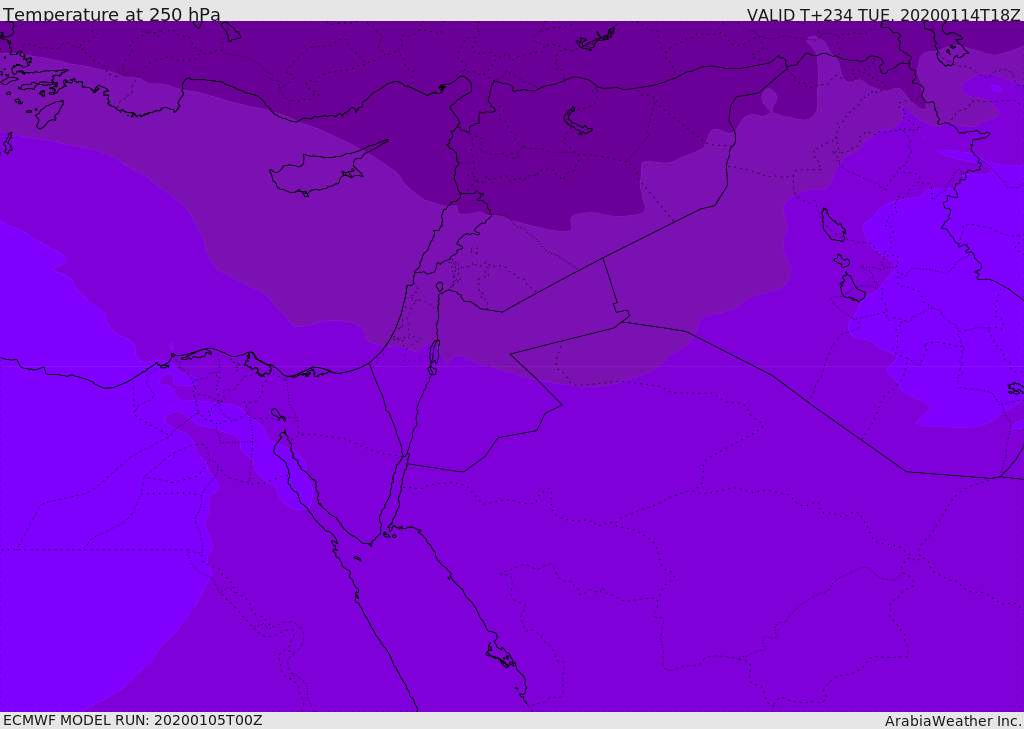The width and height of the screenshot is (1024, 729).
Task: Click the 'ECMWF MODEL RUN: 20200105T00Z' text
Action: pyautogui.click(x=133, y=720)
